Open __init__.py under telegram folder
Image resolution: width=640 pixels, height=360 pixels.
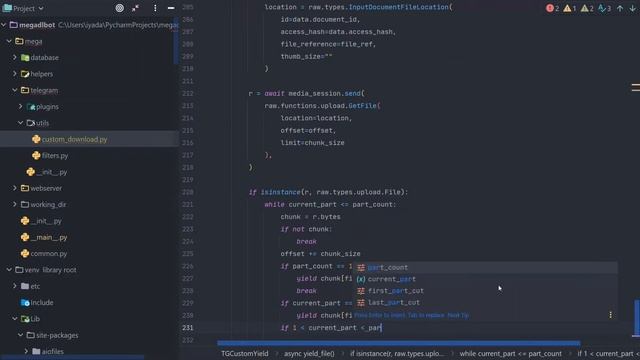[x=51, y=172]
